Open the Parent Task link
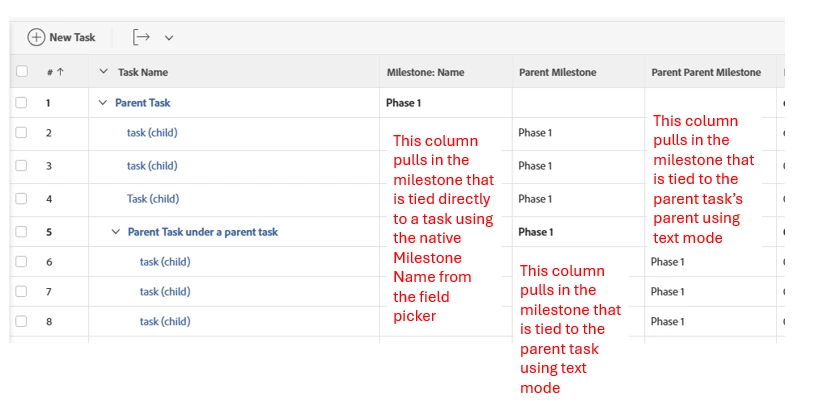This screenshot has height=408, width=828. pyautogui.click(x=143, y=102)
